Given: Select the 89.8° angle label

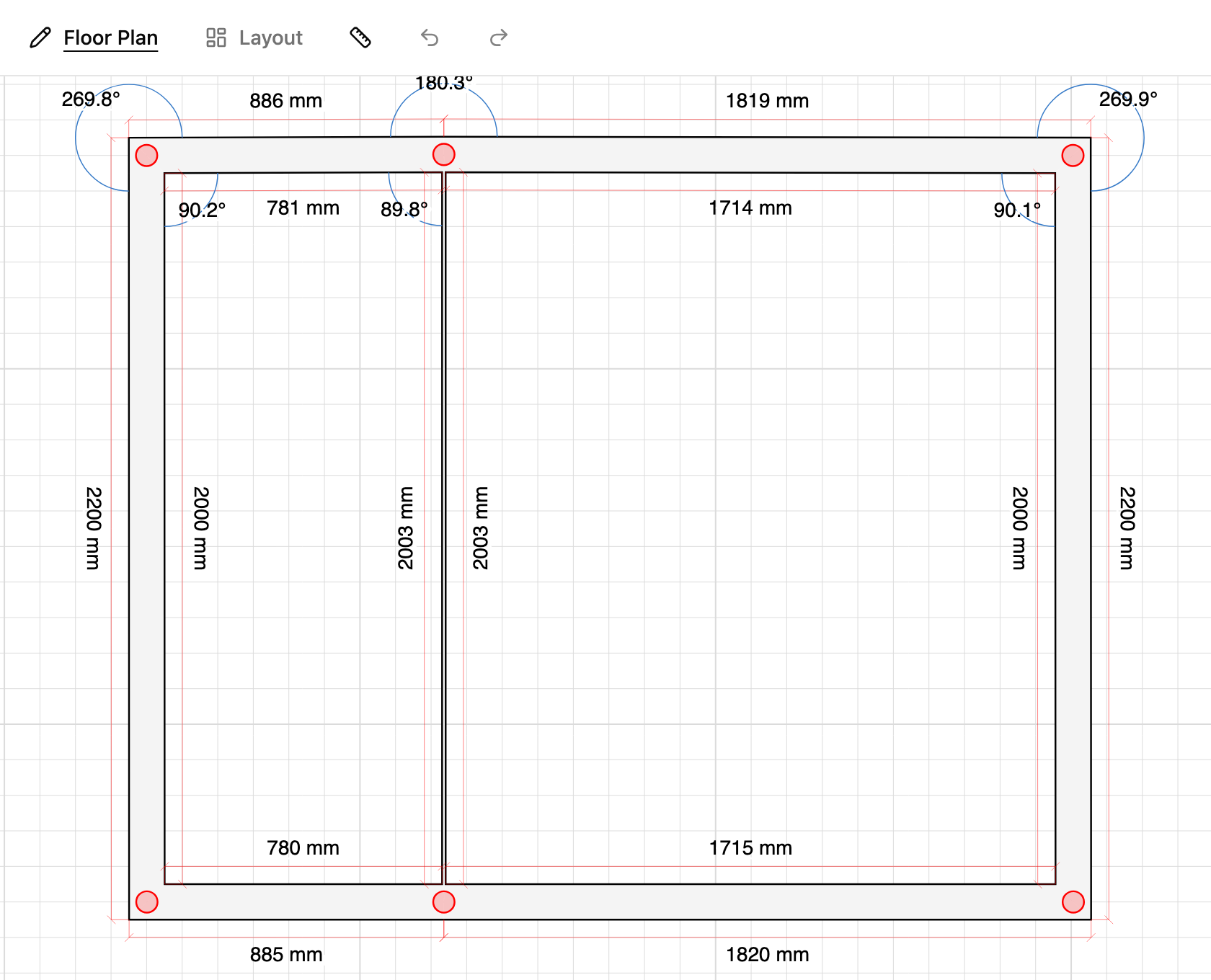Looking at the screenshot, I should 404,210.
